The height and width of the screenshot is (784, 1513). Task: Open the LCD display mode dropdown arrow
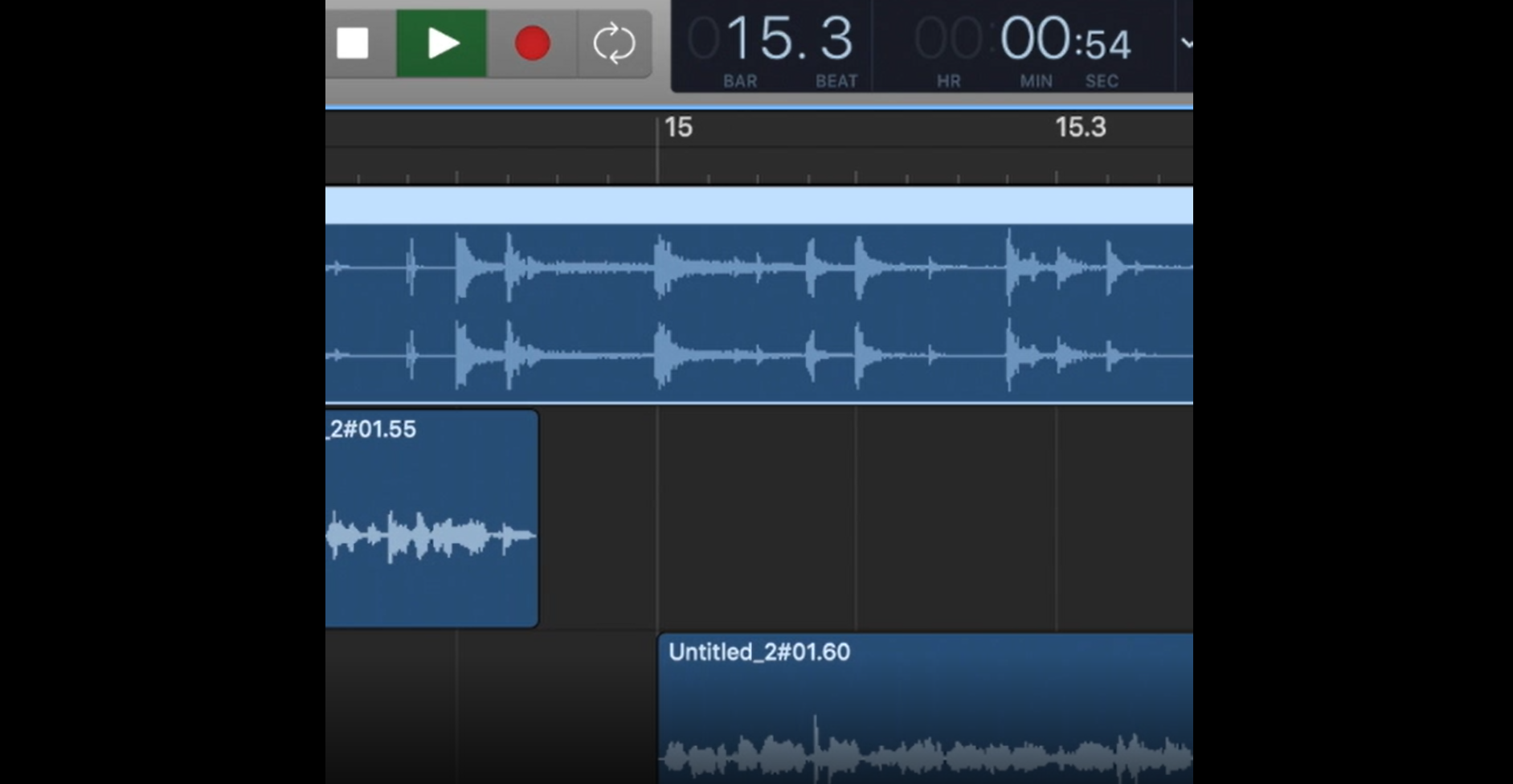click(1186, 43)
